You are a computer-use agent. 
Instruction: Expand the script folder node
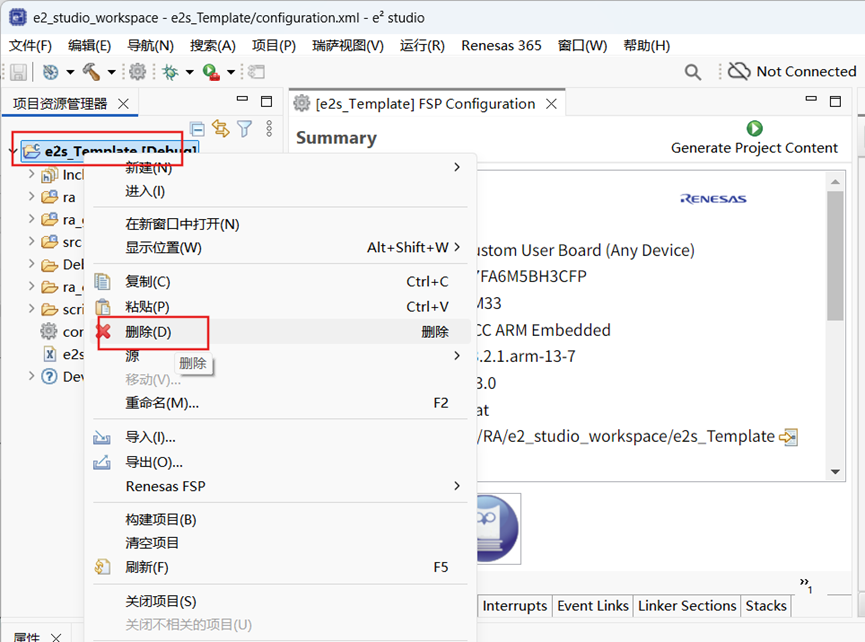(x=31, y=309)
